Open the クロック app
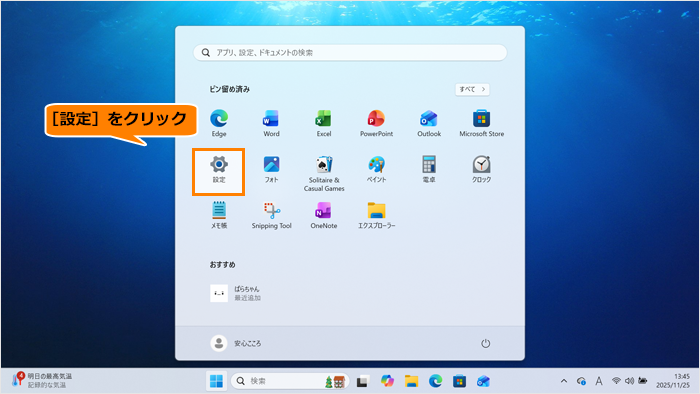Image resolution: width=700 pixels, height=394 pixels. [x=481, y=170]
